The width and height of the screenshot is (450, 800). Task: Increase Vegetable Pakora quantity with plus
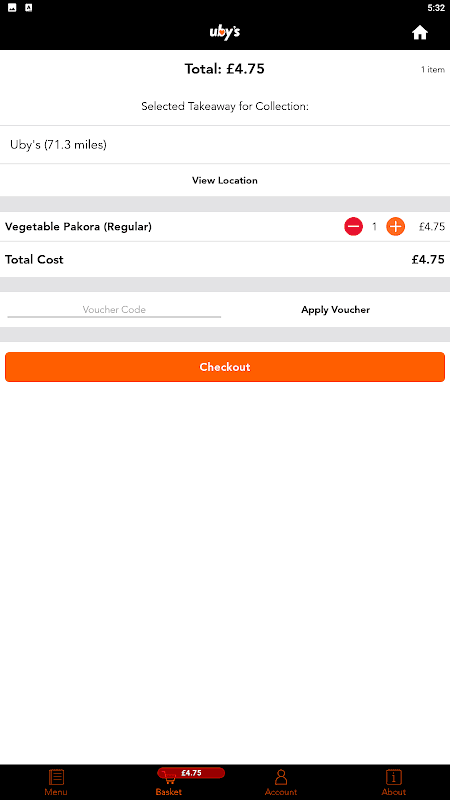click(x=395, y=227)
